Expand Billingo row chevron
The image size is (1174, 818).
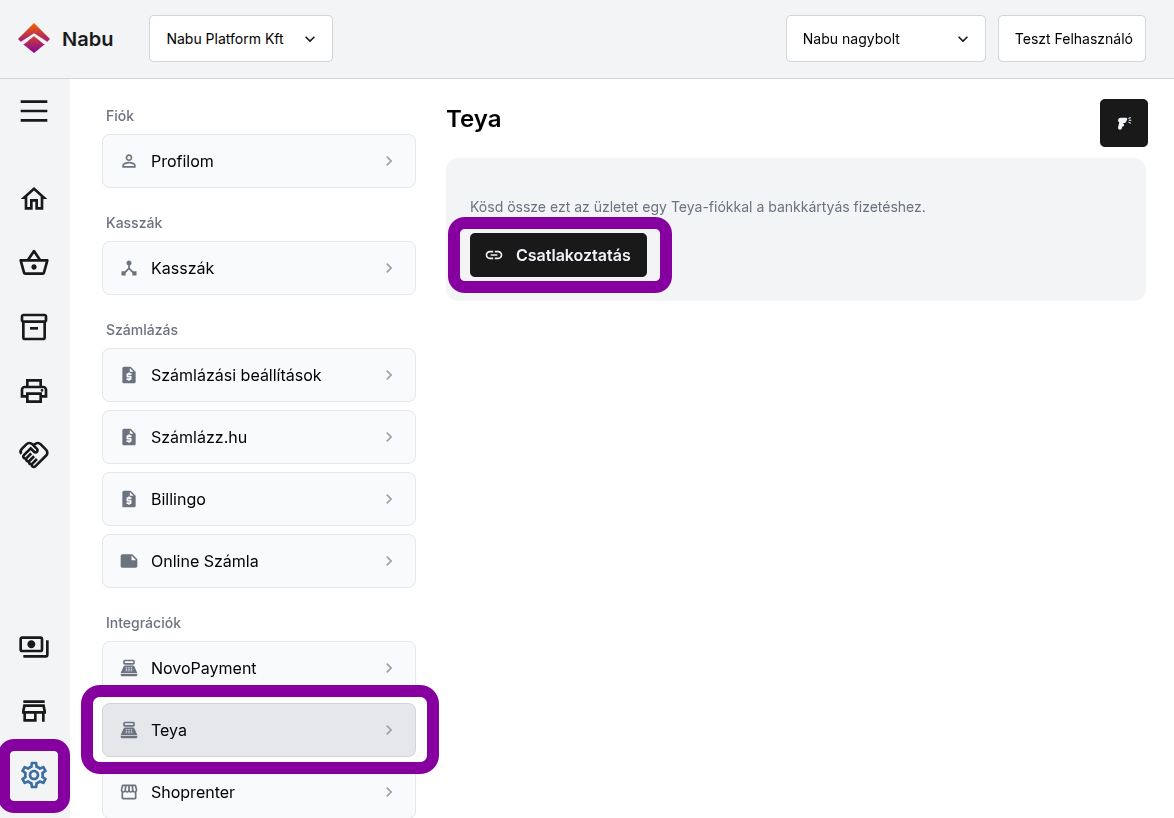pos(389,499)
